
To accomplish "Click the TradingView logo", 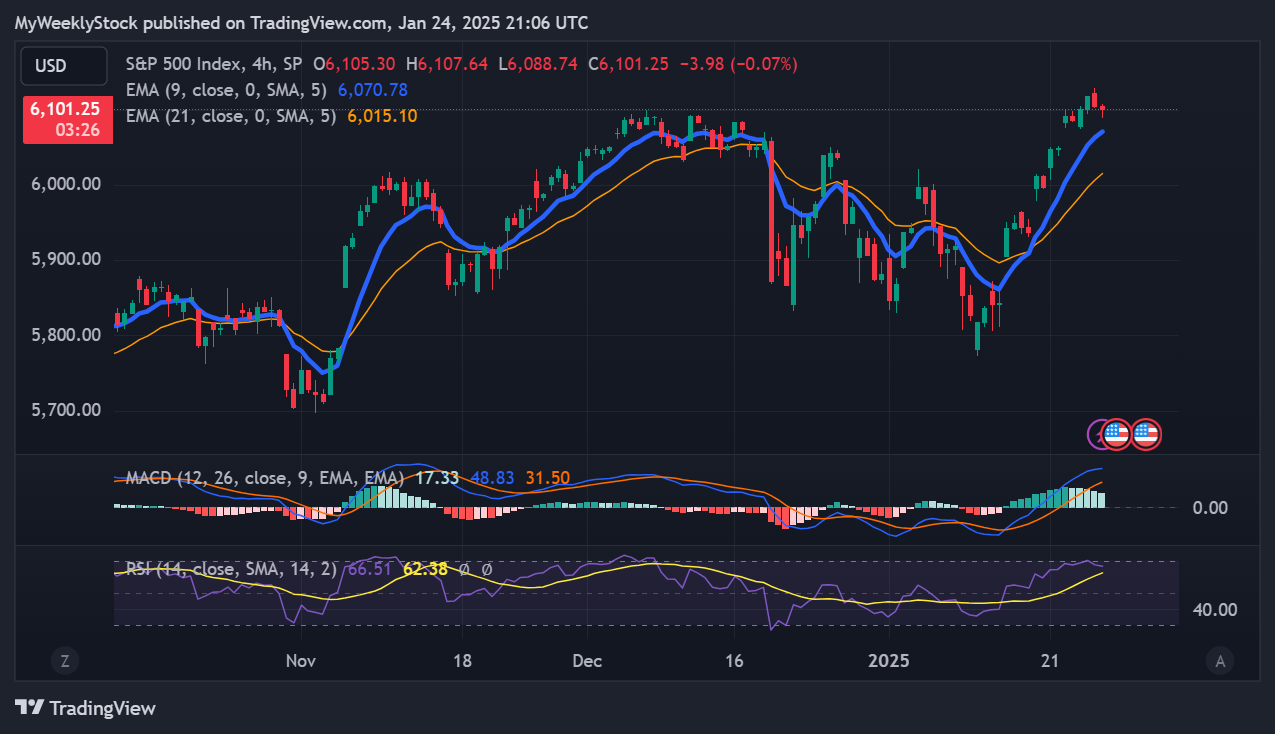I will (85, 708).
